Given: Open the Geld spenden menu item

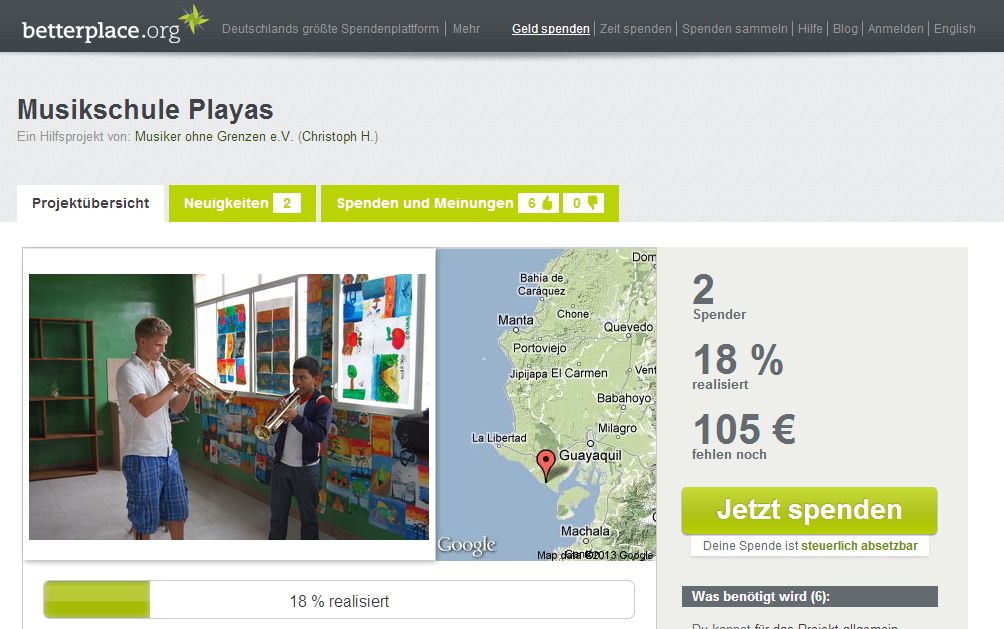Looking at the screenshot, I should point(551,29).
